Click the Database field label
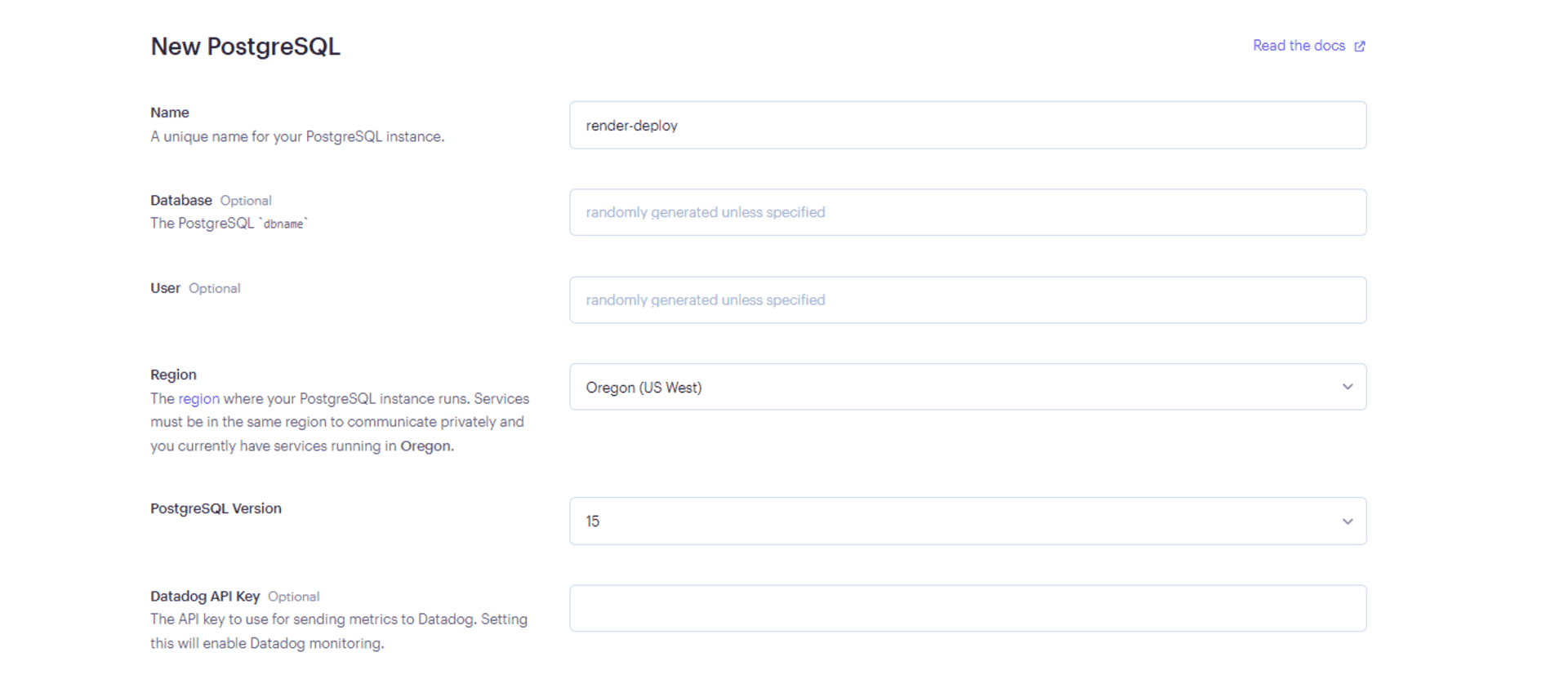The image size is (1568, 679). click(x=181, y=200)
